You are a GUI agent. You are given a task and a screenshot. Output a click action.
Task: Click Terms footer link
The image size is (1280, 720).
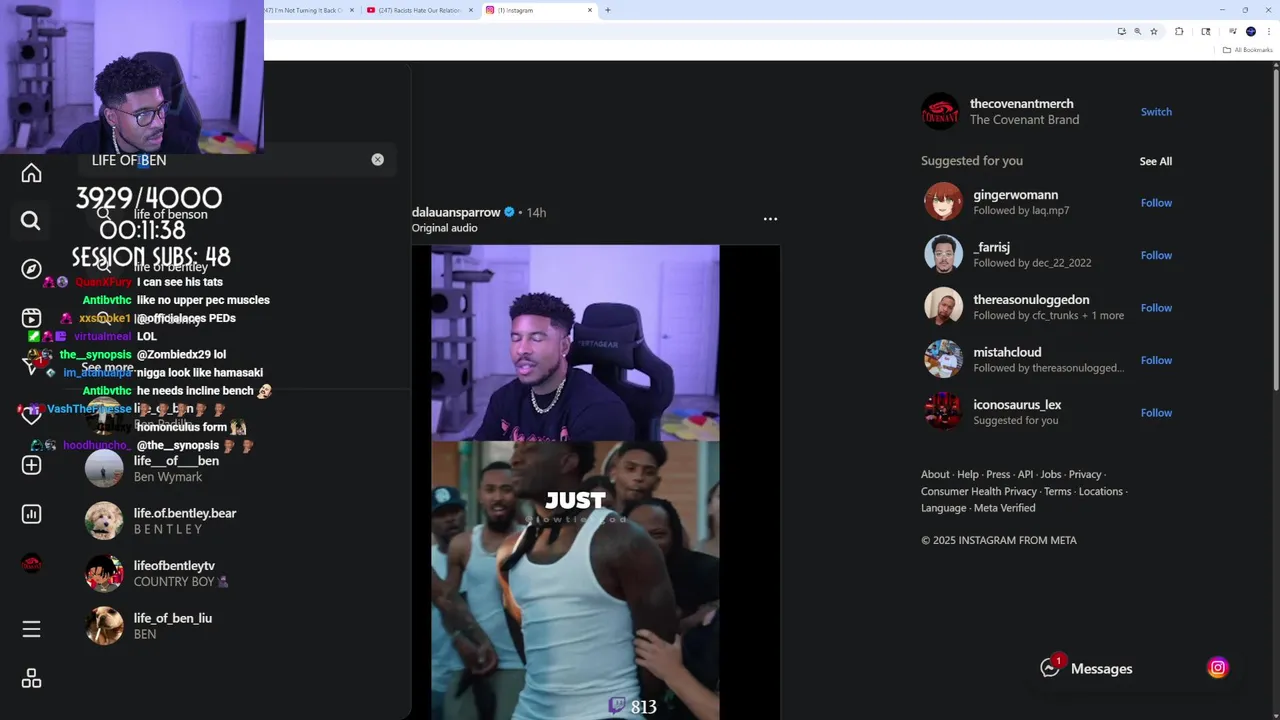(x=1057, y=492)
